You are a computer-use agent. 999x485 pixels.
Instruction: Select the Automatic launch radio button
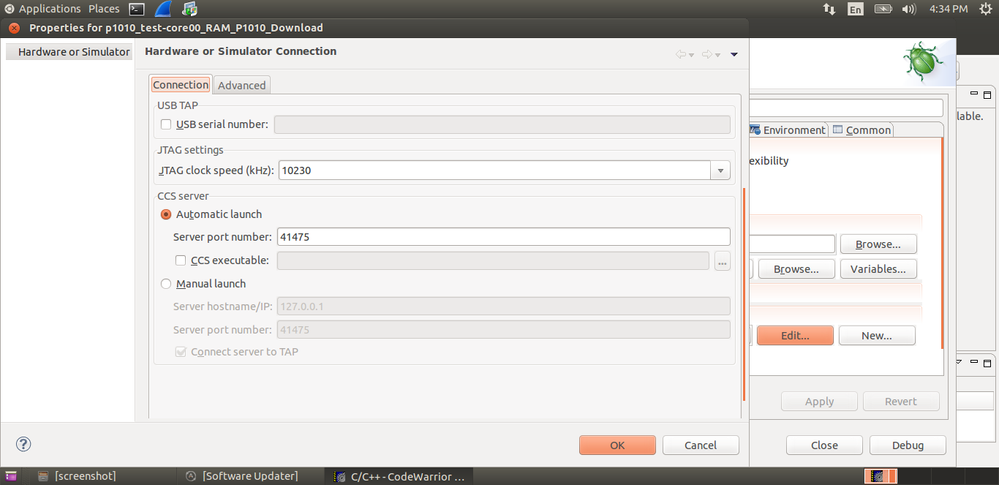[166, 214]
